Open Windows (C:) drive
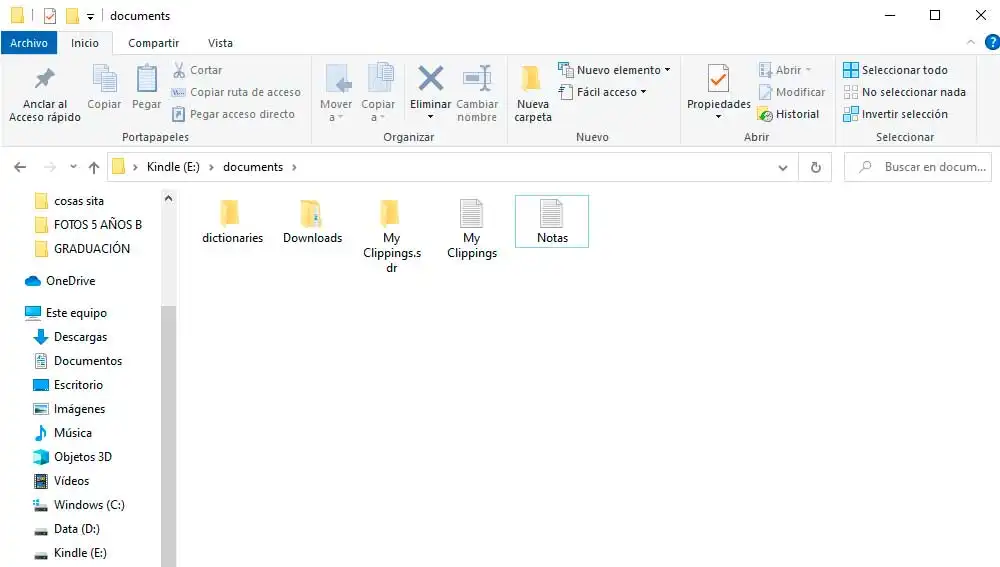 coord(78,504)
